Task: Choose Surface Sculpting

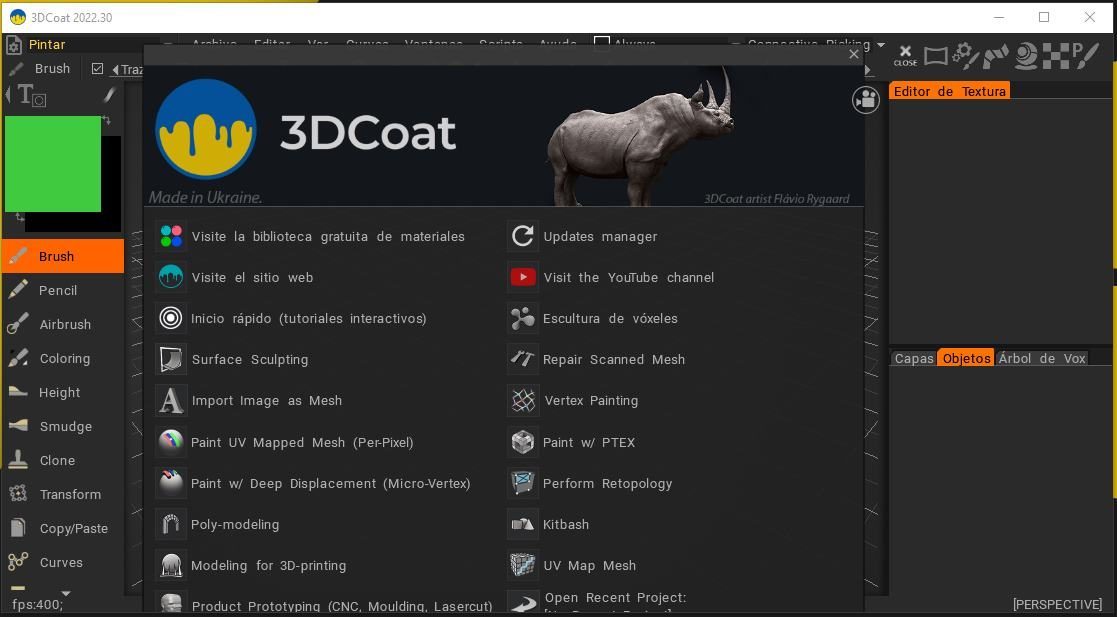Action: click(232, 359)
